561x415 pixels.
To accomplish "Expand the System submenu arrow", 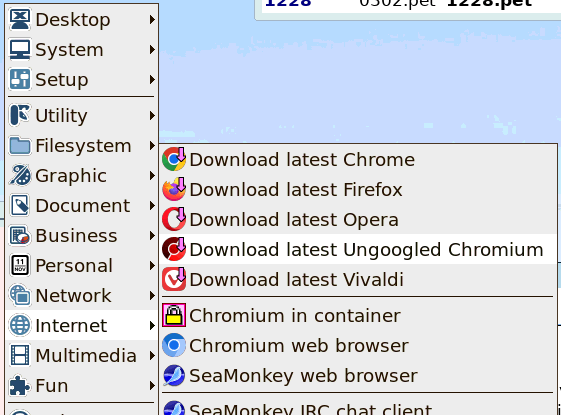I will coord(152,49).
